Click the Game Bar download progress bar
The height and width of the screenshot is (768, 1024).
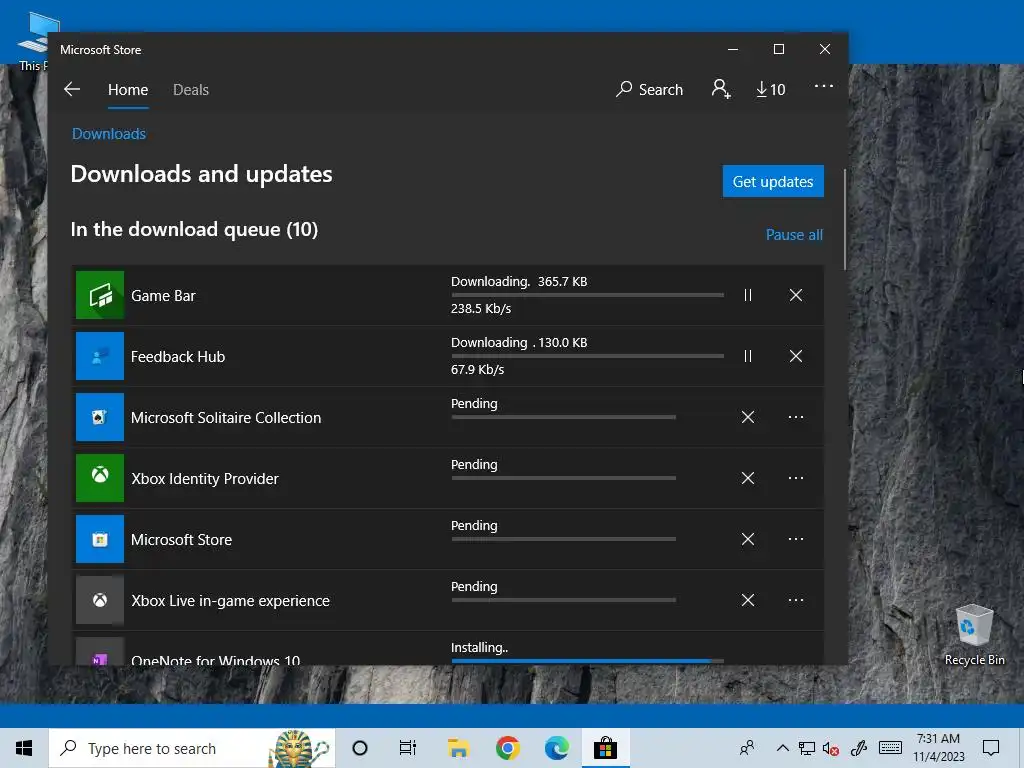pyautogui.click(x=587, y=295)
